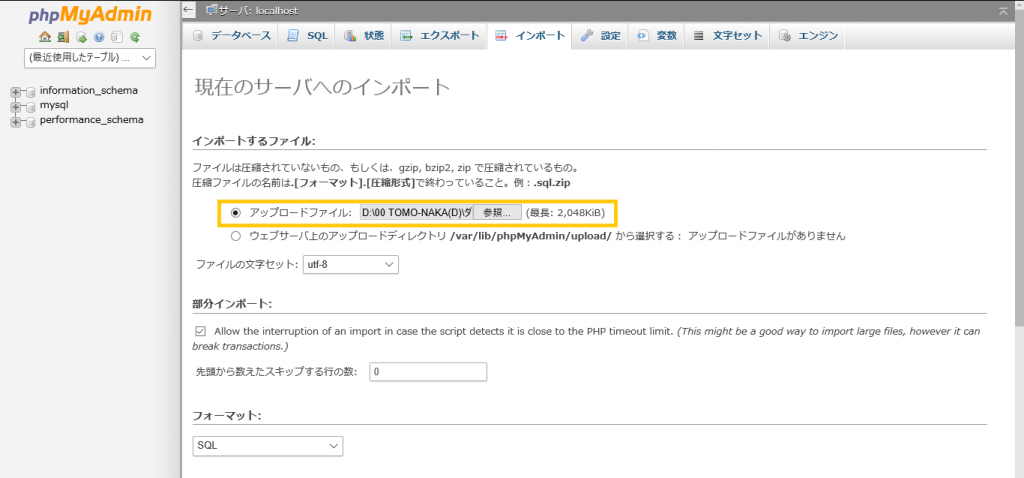The height and width of the screenshot is (478, 1024).
Task: Open the 設定 settings tab
Action: (600, 36)
